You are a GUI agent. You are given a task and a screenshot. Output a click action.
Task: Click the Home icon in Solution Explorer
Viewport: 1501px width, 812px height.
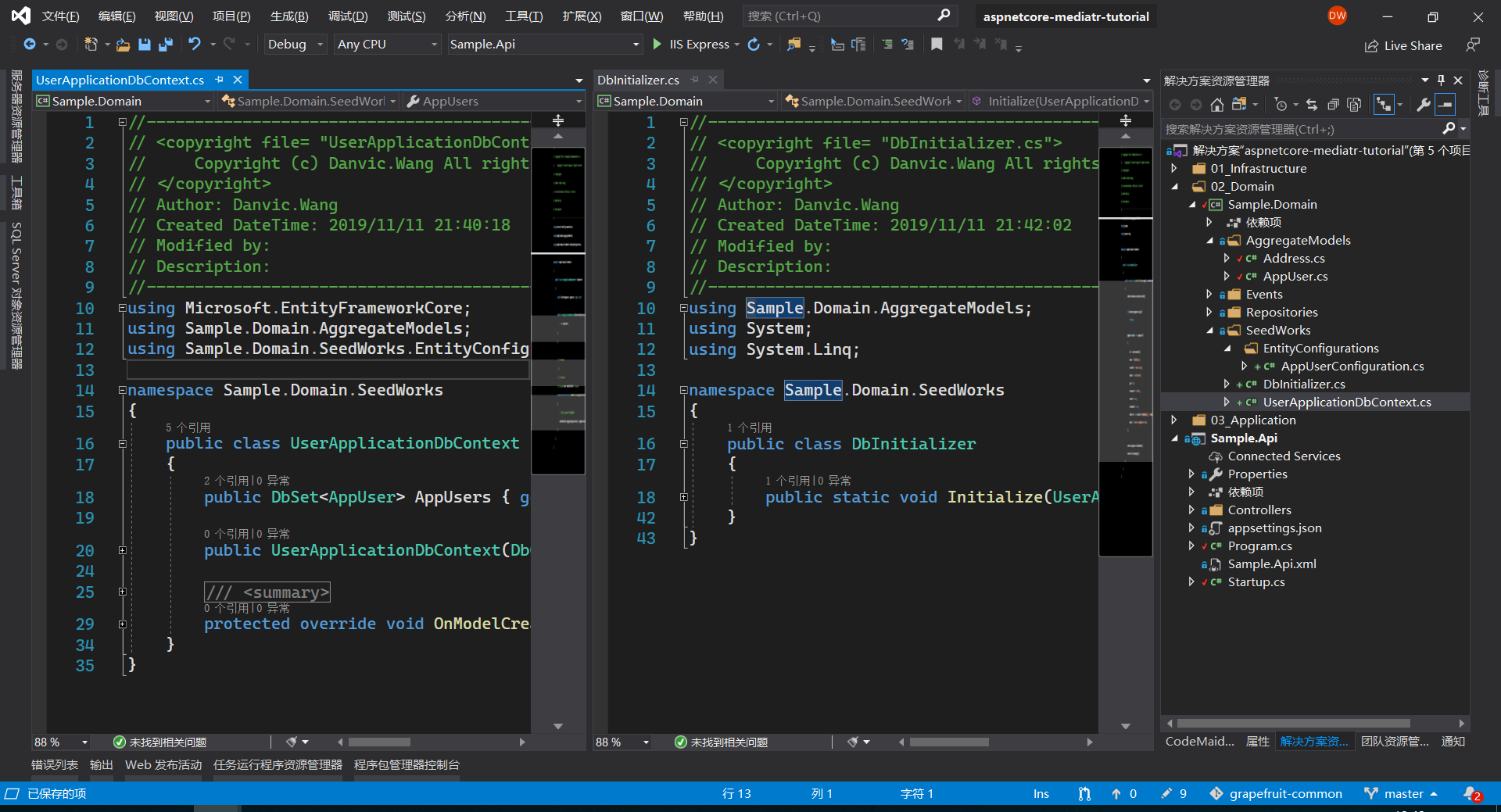1216,105
